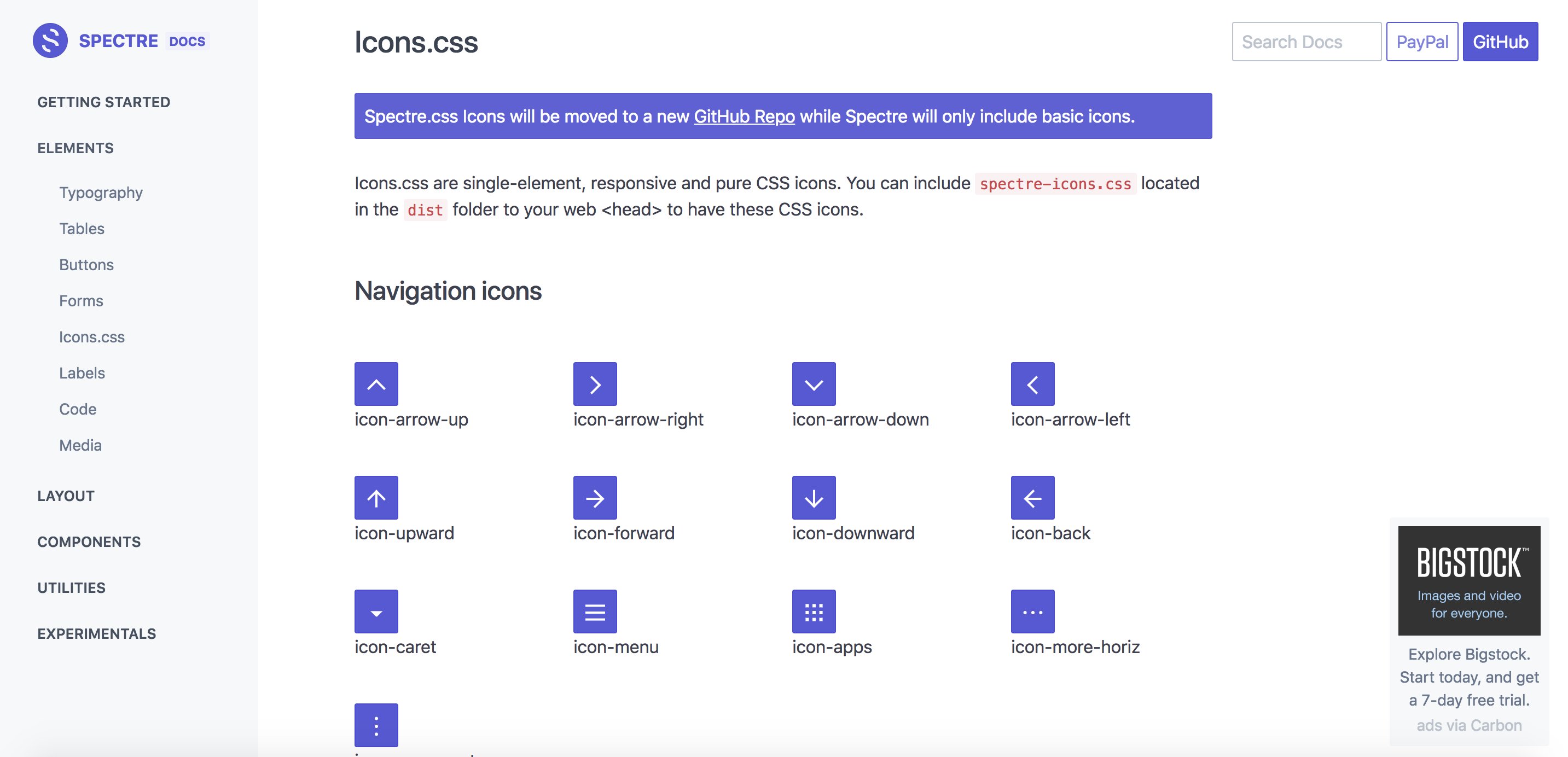This screenshot has width=1568, height=757.
Task: Click the icon-back arrow icon
Action: tap(1032, 498)
